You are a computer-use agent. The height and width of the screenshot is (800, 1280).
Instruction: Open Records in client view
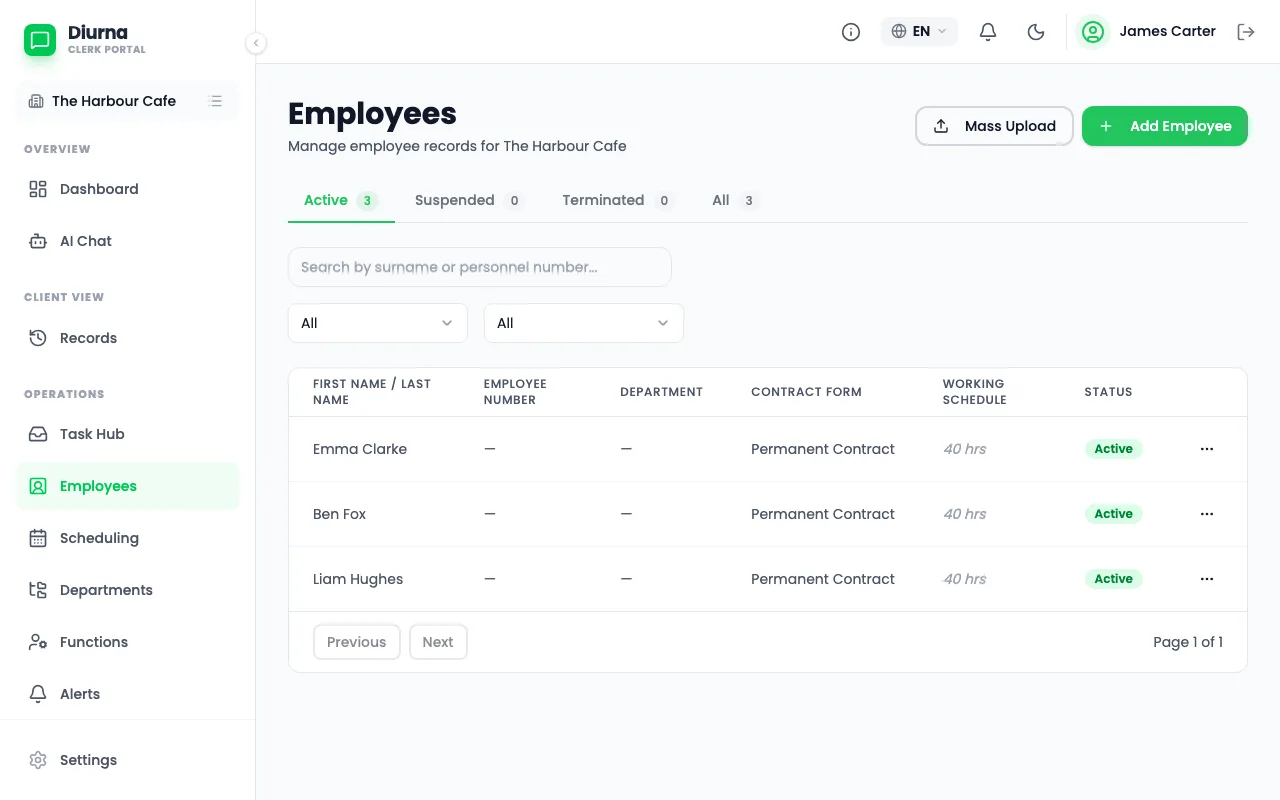(x=128, y=338)
